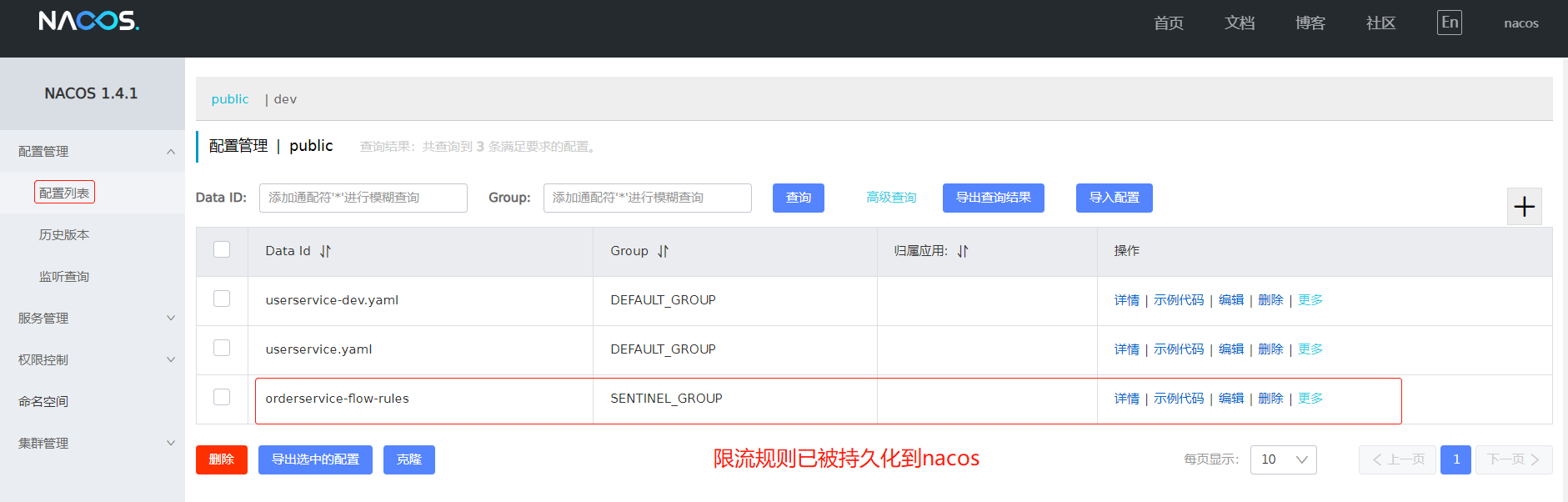Click 删除 for userservice.yaml row
This screenshot has width=1568, height=502.
click(x=1270, y=349)
